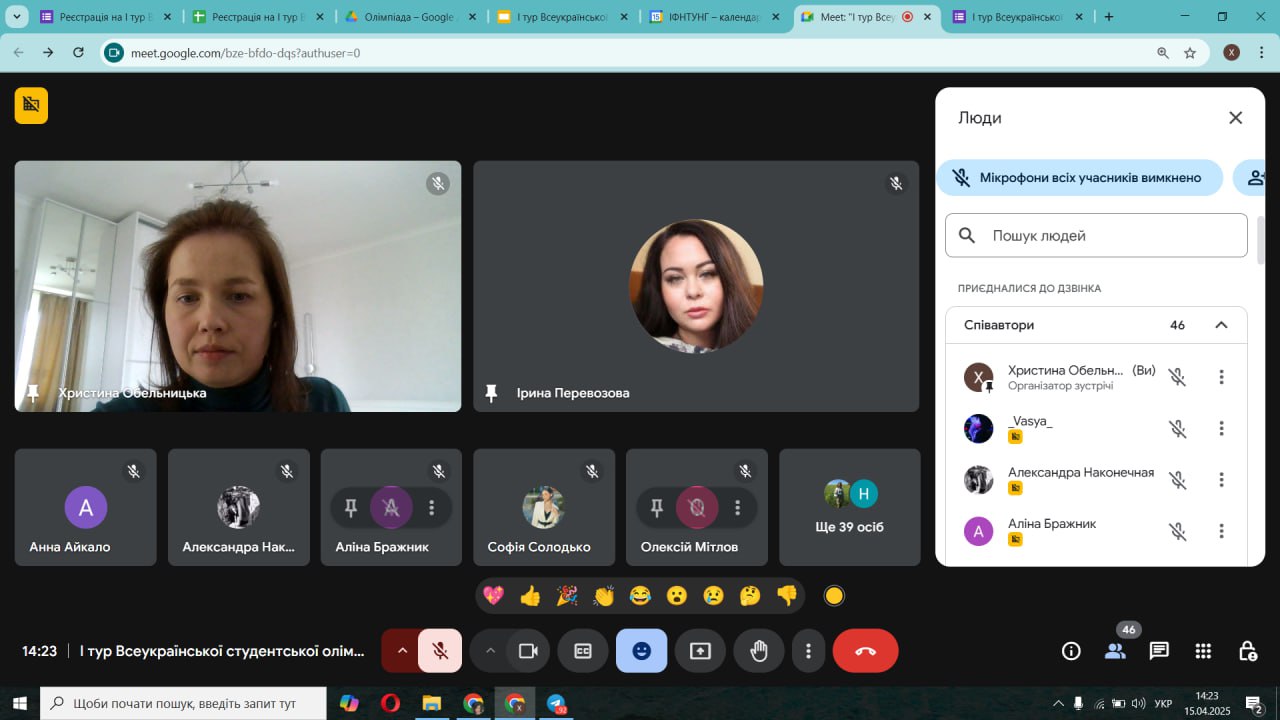
Task: Toggle the microphone mute button
Action: tap(440, 651)
